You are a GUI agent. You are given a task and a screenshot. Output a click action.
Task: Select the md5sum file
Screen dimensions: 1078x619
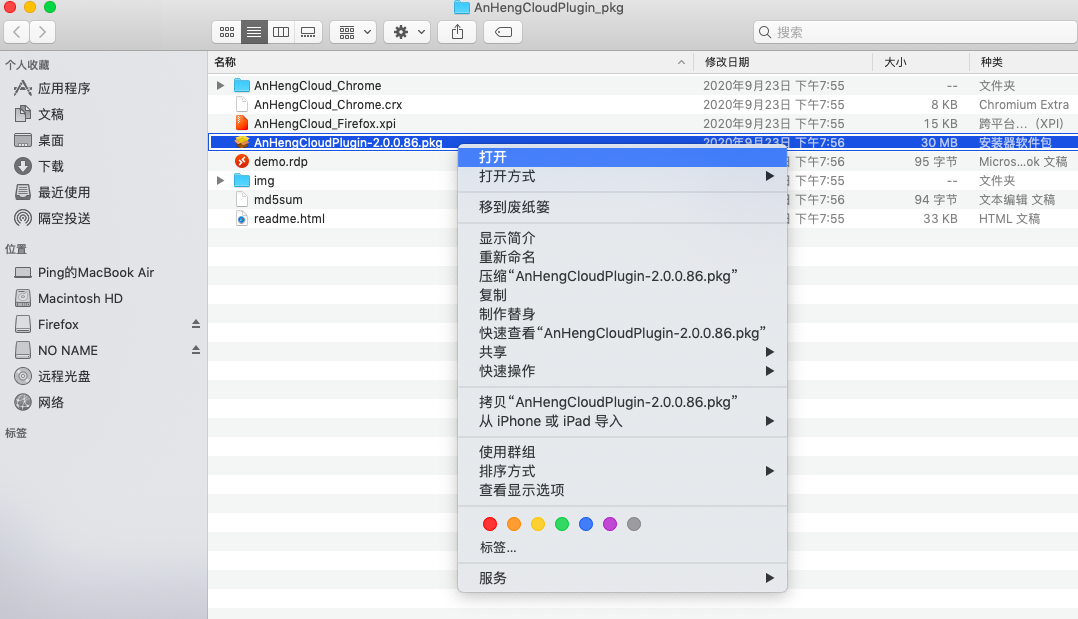(278, 199)
